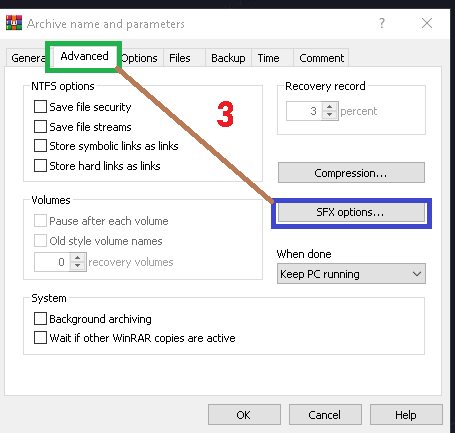Open the Options tab
The width and height of the screenshot is (455, 433).
tap(139, 58)
